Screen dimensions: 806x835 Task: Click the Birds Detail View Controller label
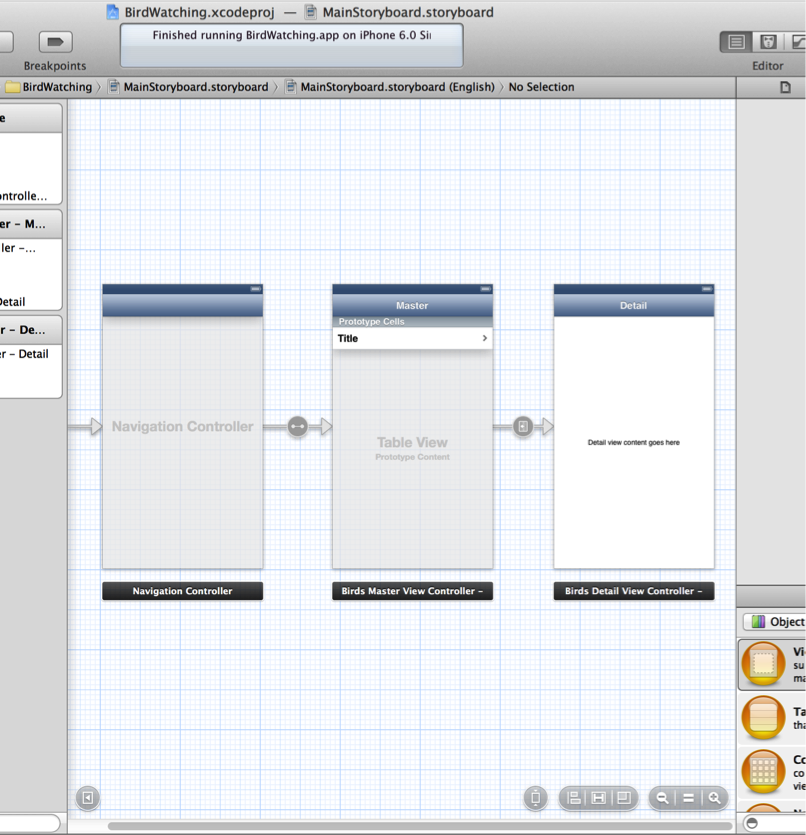[633, 591]
